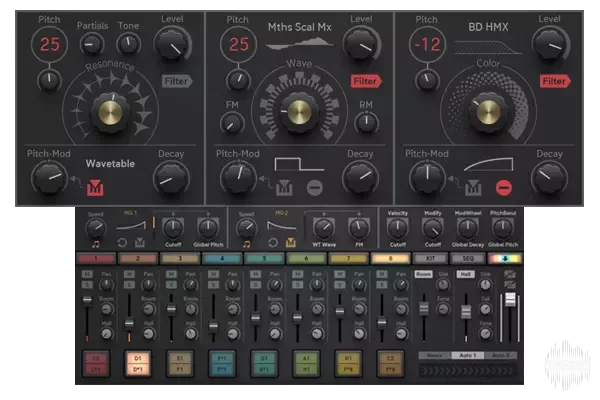Click the curved envelope shape in BD HMX panel
Viewport: 600px width, 400px height.
pos(488,164)
